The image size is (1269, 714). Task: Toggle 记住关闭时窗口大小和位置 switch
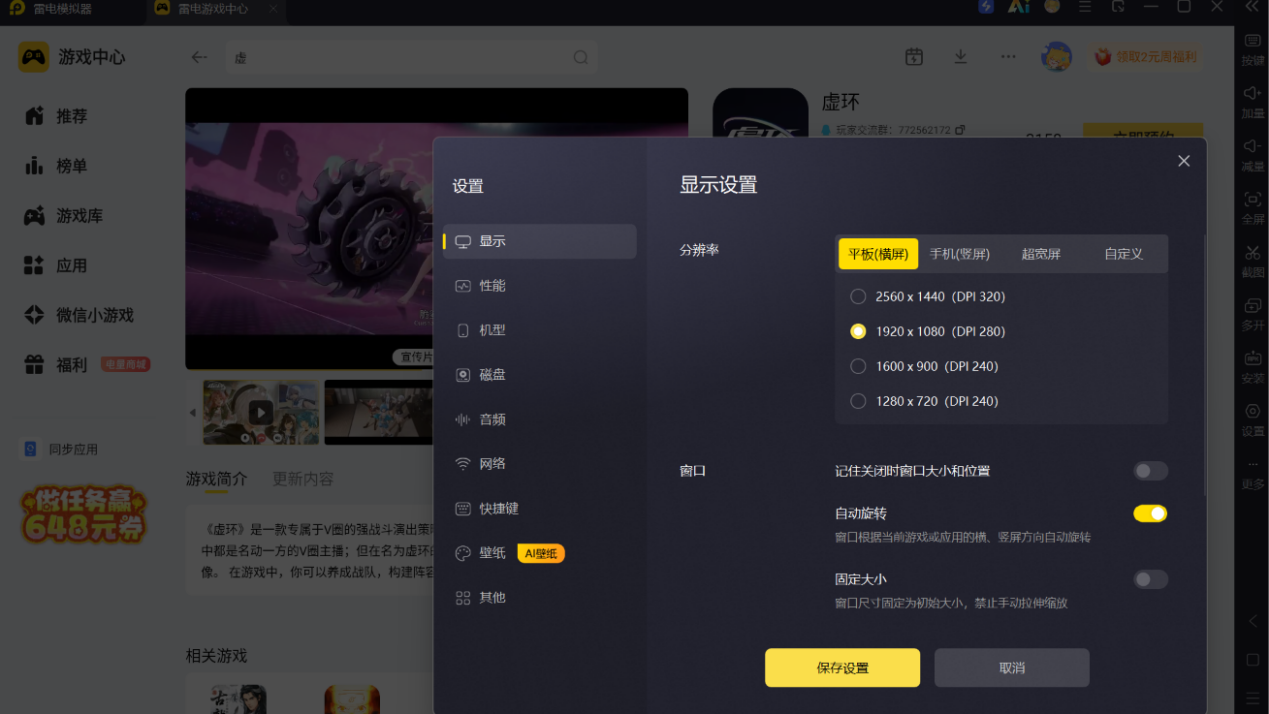1150,471
